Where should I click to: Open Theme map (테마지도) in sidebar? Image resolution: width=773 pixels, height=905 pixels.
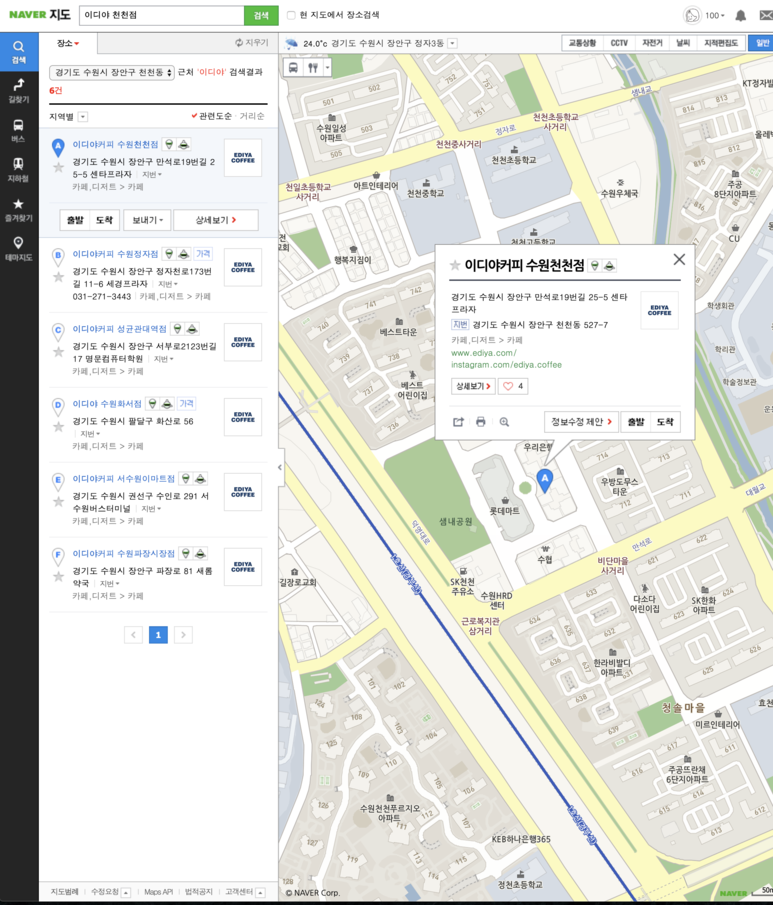(x=18, y=249)
